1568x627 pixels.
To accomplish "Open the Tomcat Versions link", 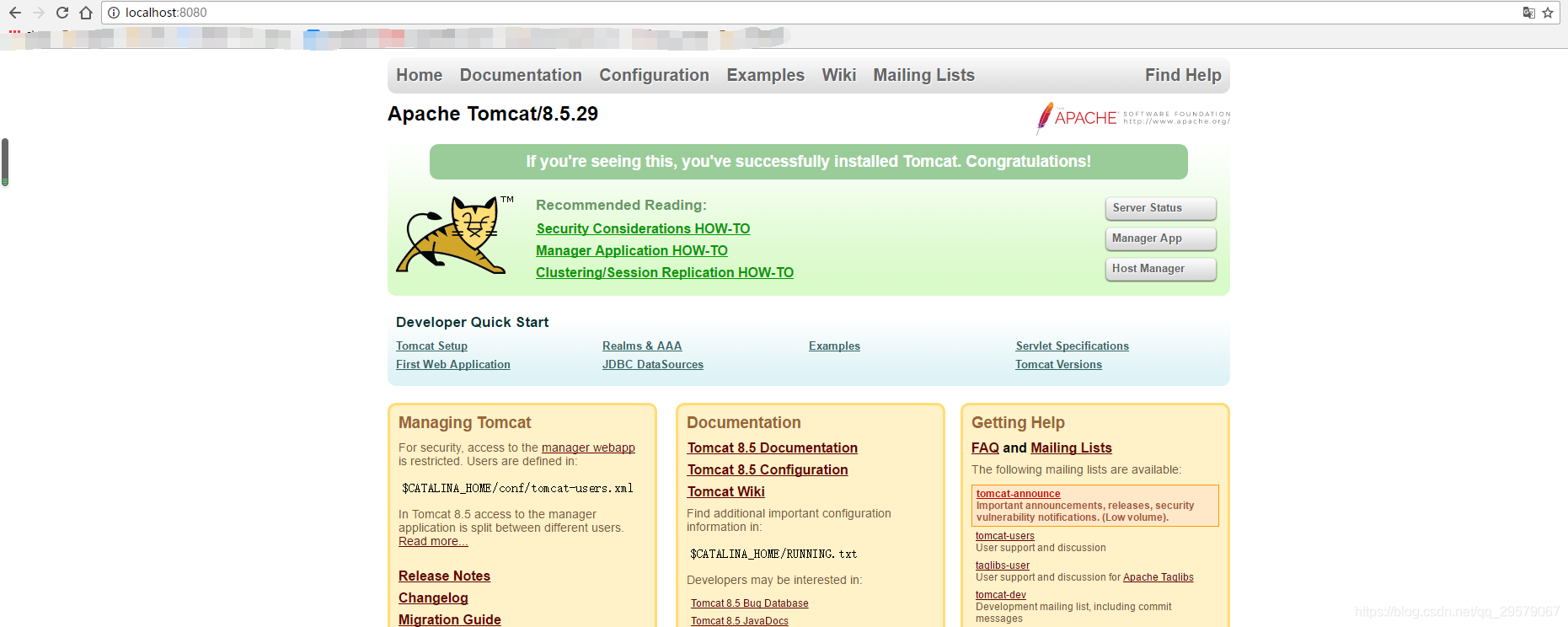I will click(1058, 365).
